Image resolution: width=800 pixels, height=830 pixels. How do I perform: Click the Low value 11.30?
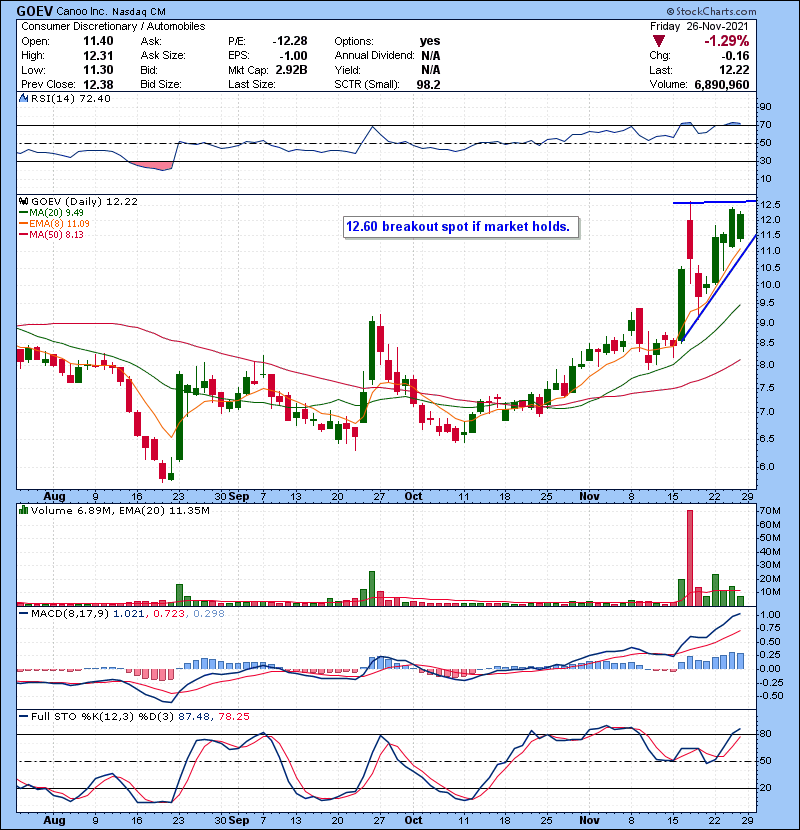click(98, 70)
